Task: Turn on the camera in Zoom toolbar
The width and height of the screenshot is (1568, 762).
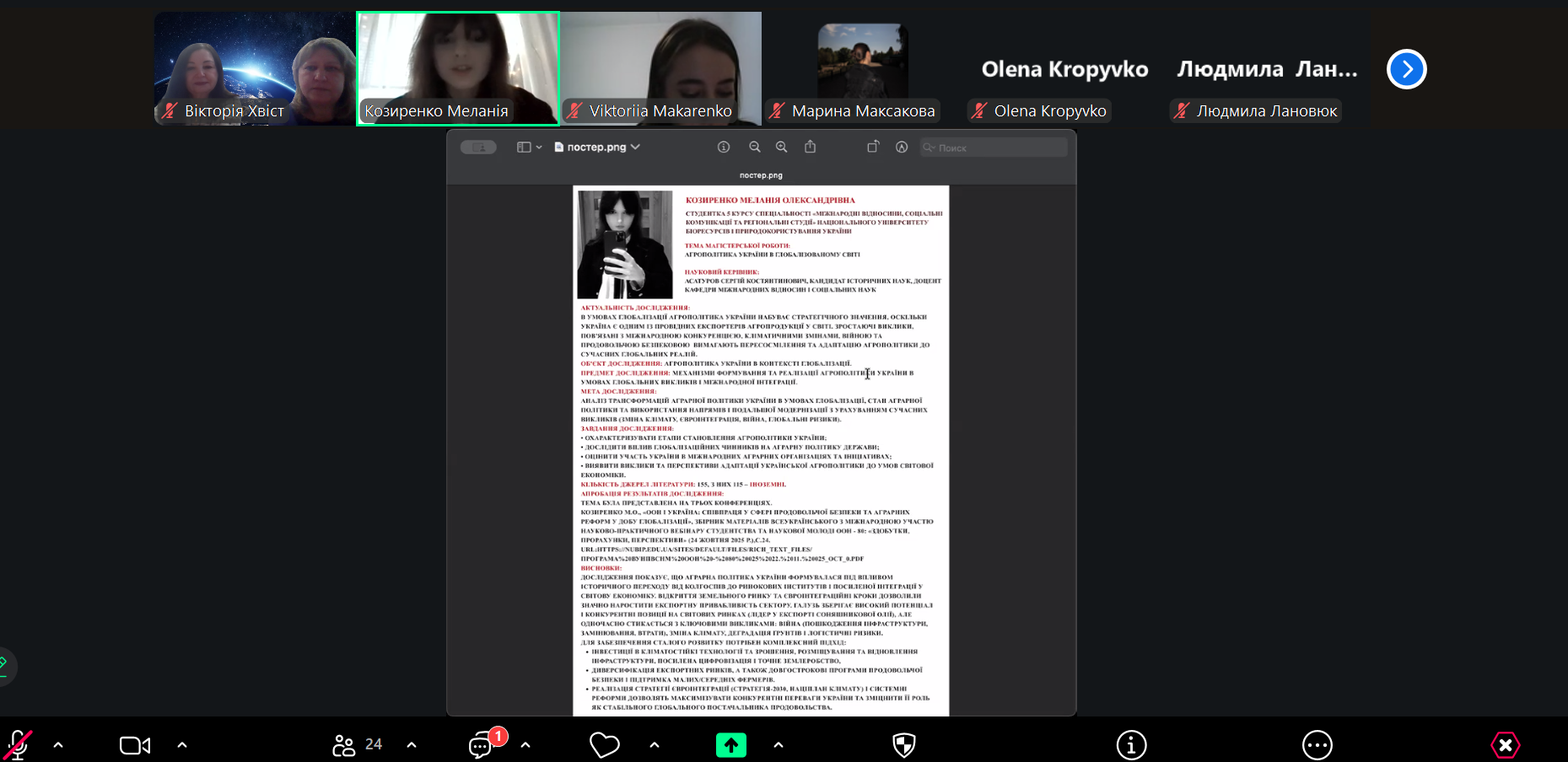Action: (135, 745)
